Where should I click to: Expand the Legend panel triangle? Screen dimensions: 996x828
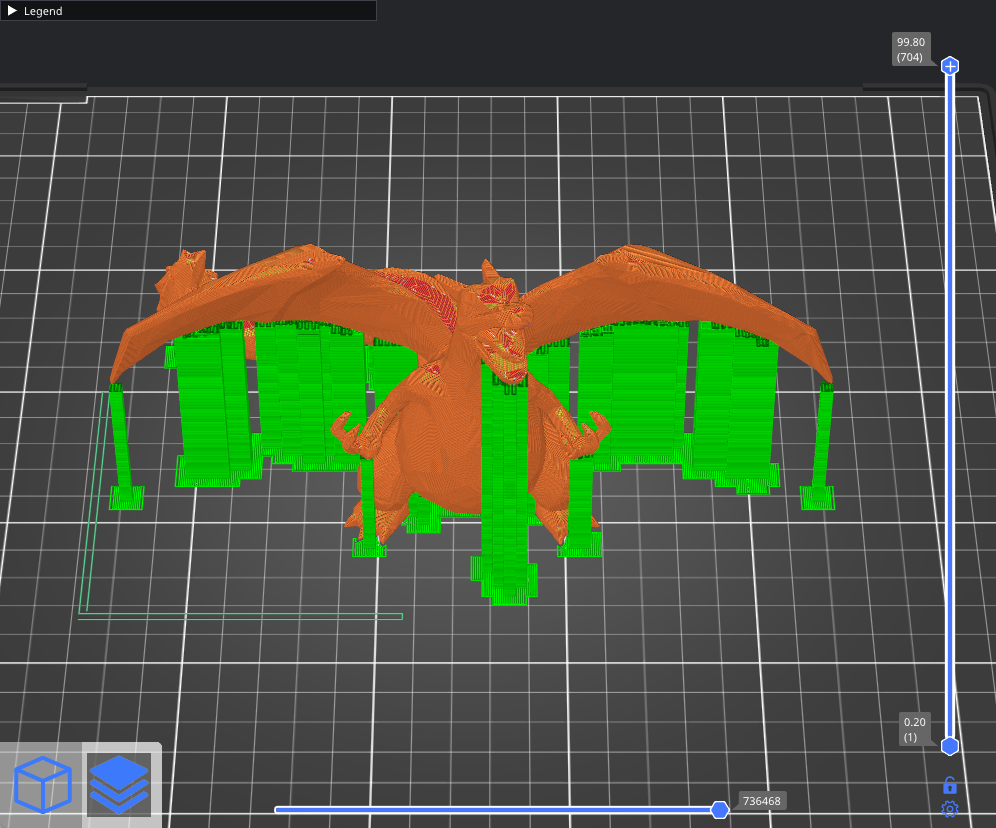[12, 11]
